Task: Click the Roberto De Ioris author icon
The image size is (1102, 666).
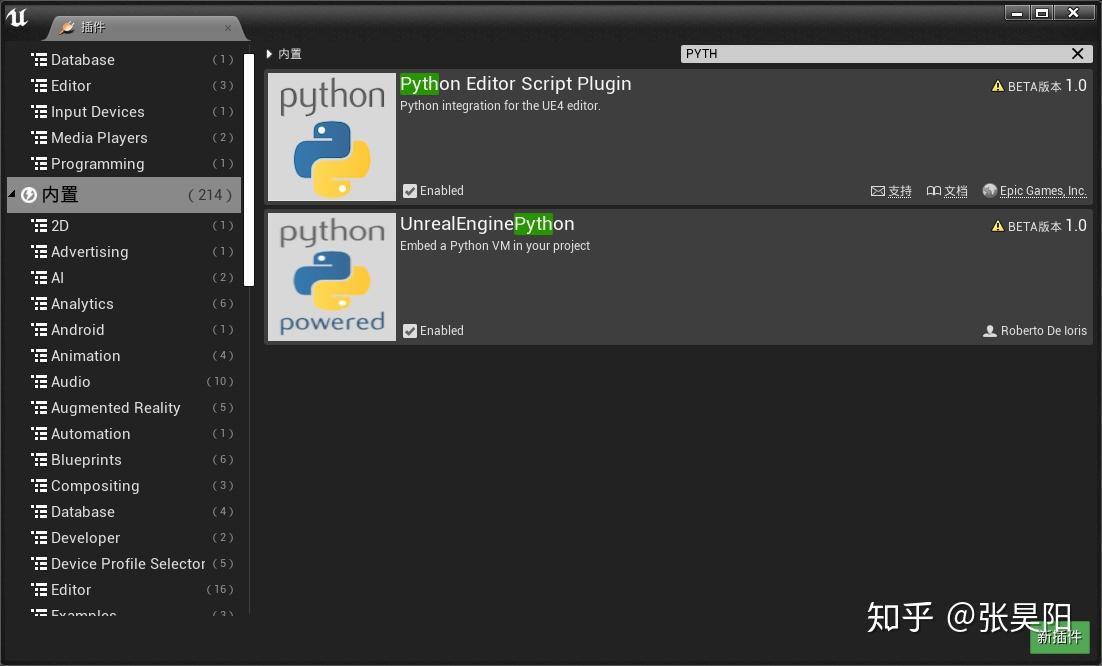Action: [x=990, y=331]
